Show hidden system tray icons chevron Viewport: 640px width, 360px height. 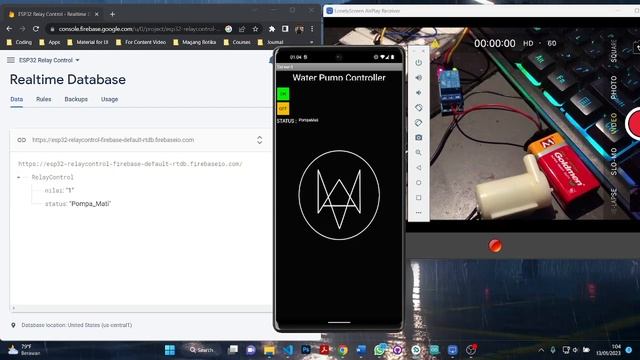(541, 350)
